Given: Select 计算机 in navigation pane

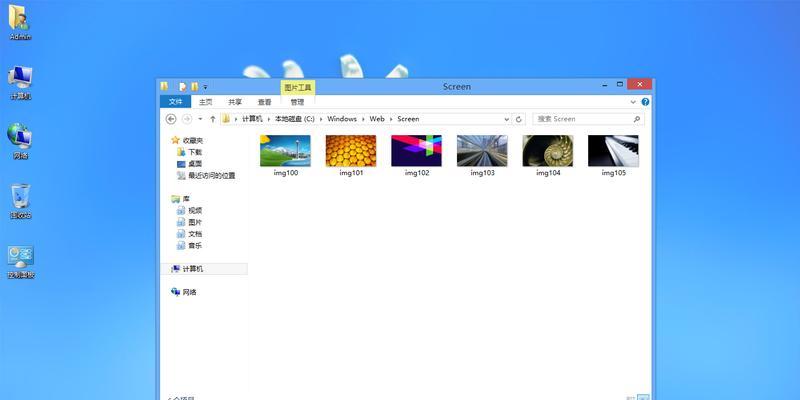Looking at the screenshot, I should pyautogui.click(x=204, y=269).
